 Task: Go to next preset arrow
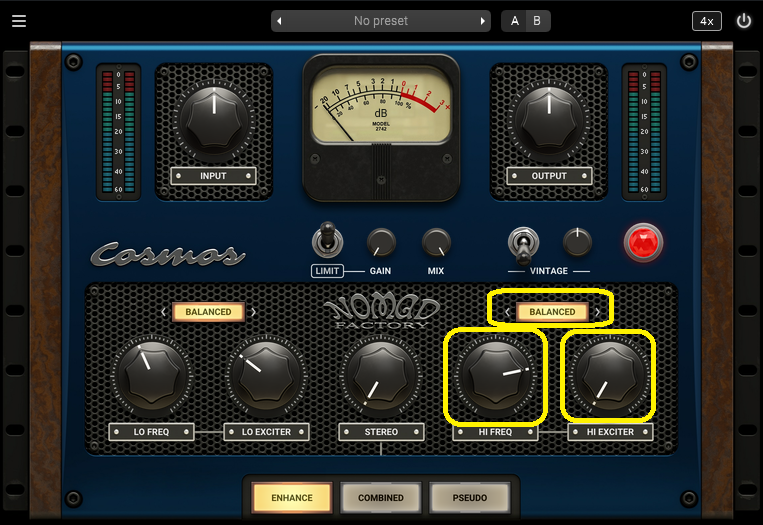(x=482, y=21)
